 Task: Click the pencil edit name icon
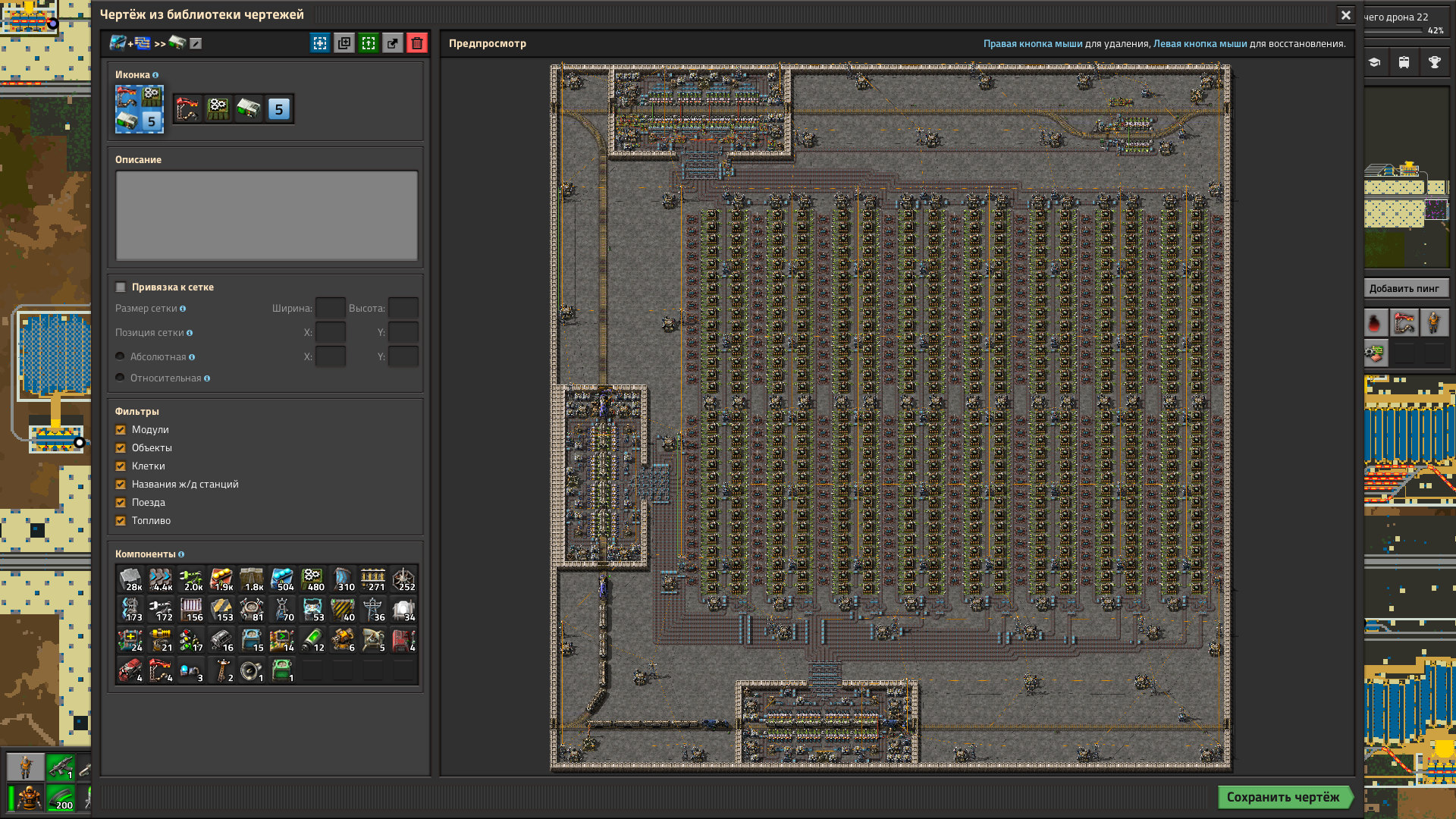click(x=196, y=43)
